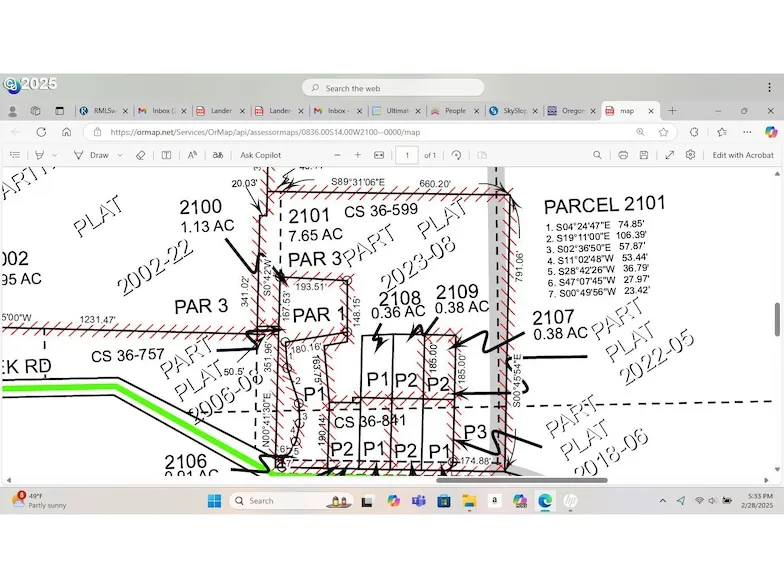Print the PDF using printer icon
This screenshot has height=588, width=784.
[x=623, y=155]
